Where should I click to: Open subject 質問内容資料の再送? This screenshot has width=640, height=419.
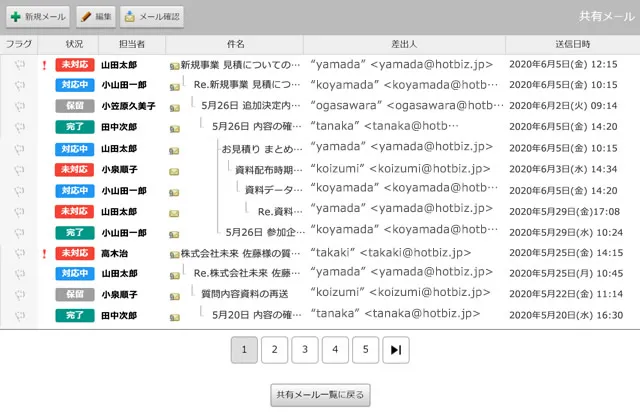tap(244, 294)
